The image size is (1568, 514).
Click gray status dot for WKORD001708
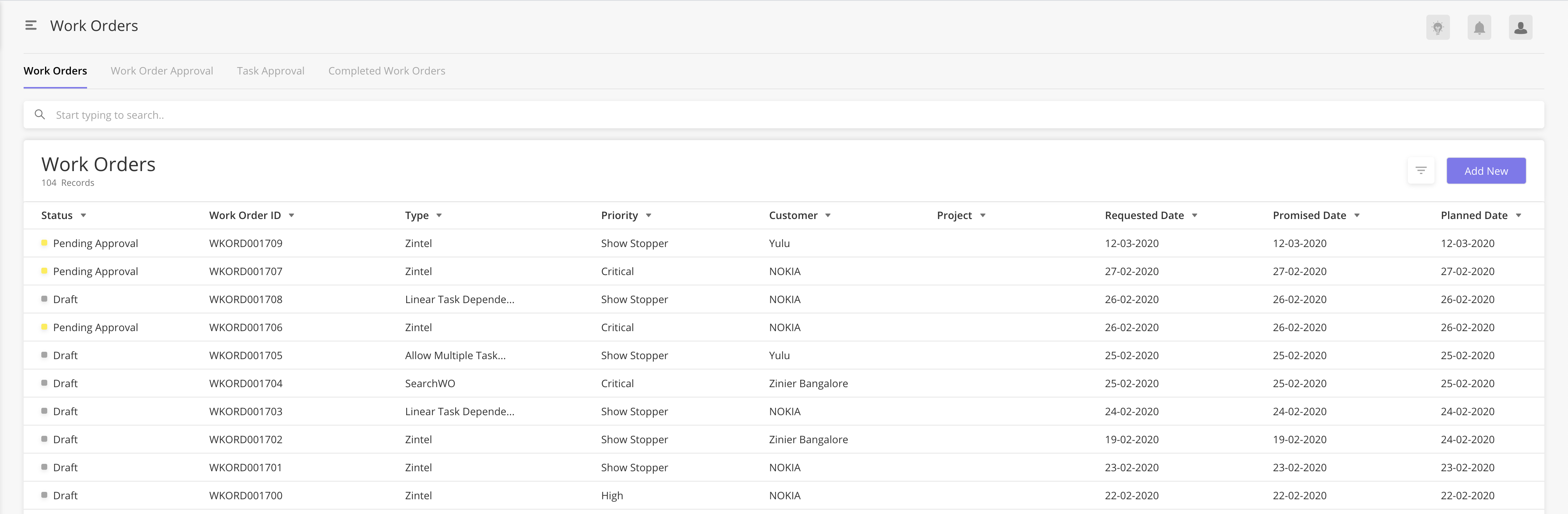44,299
